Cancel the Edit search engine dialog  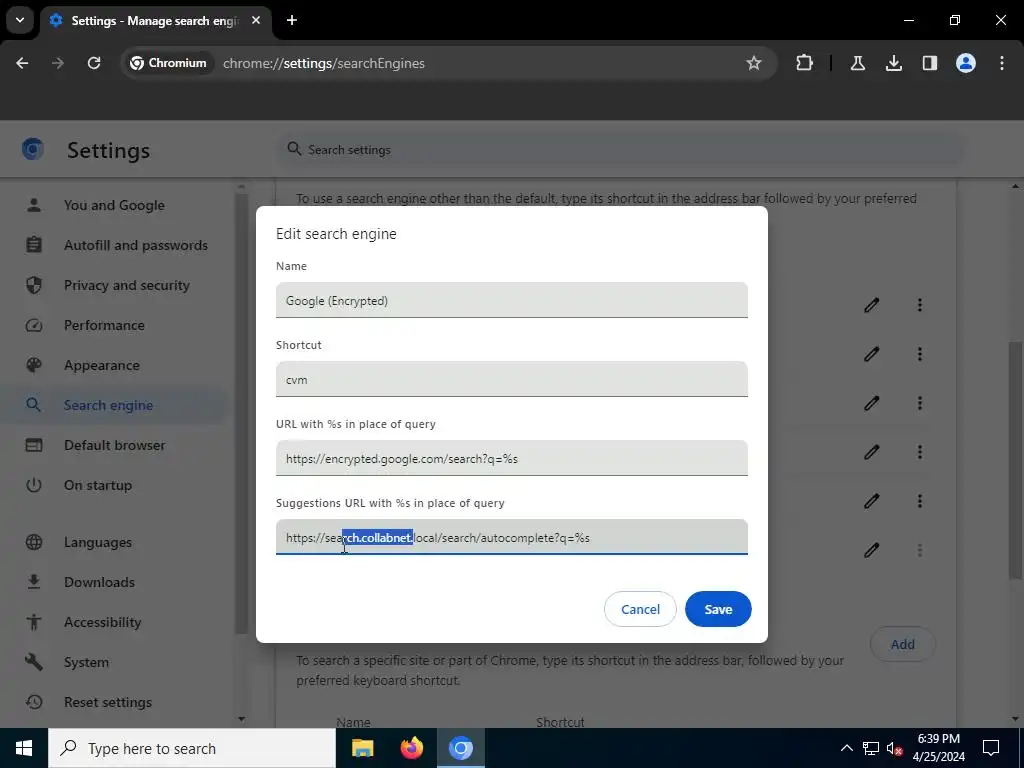(640, 609)
